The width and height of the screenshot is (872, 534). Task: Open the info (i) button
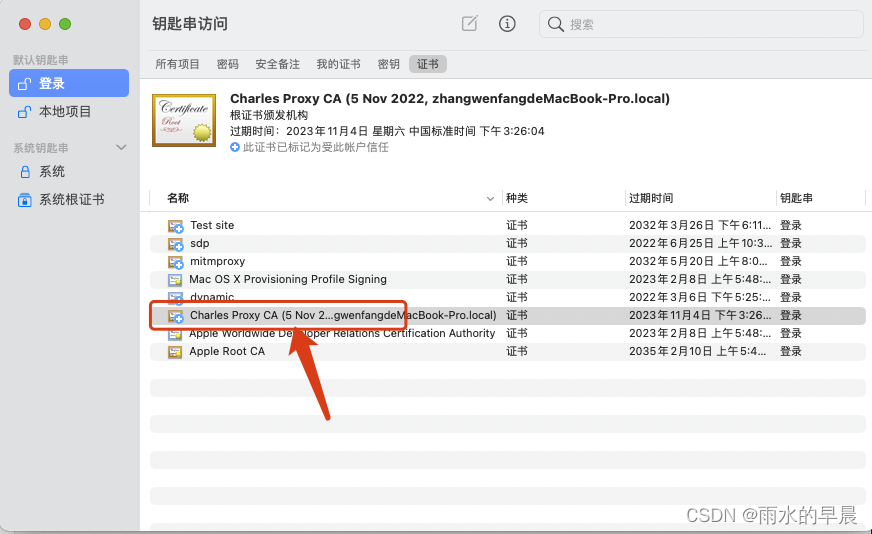click(x=507, y=23)
